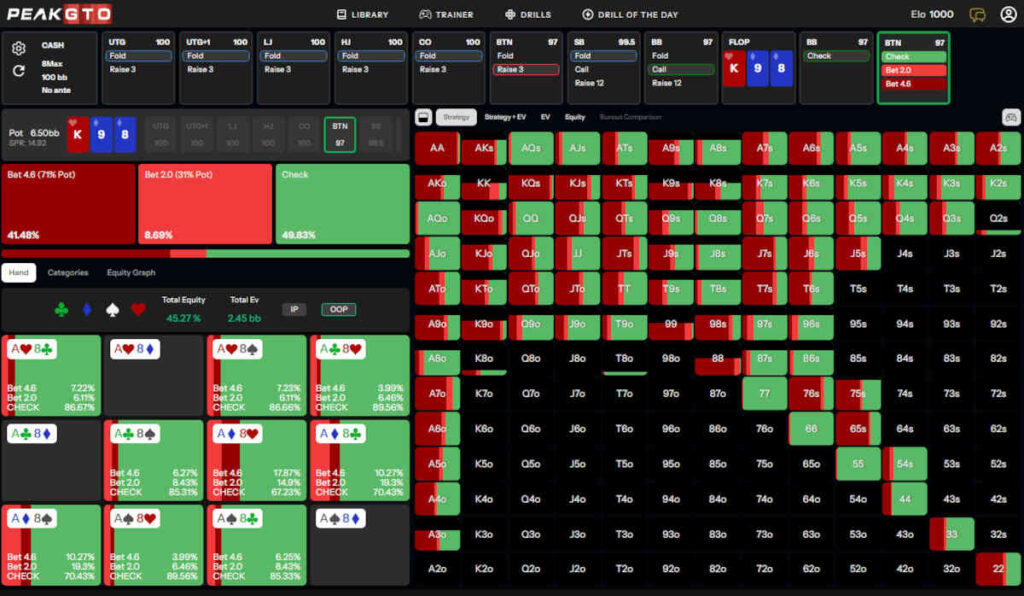Click the card layout icon beside Strategy

pos(423,117)
